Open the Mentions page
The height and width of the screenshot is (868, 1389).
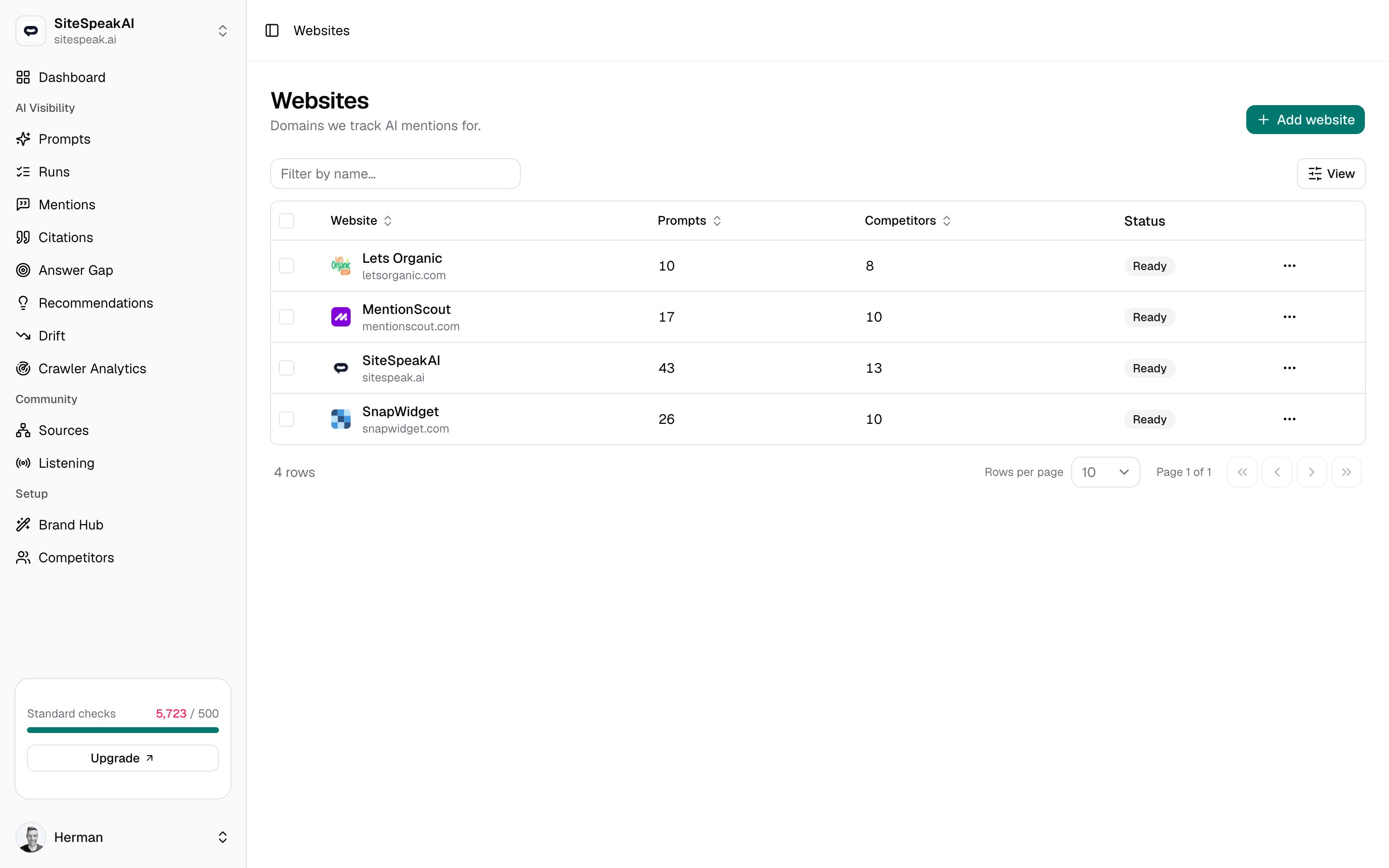[x=123, y=204]
